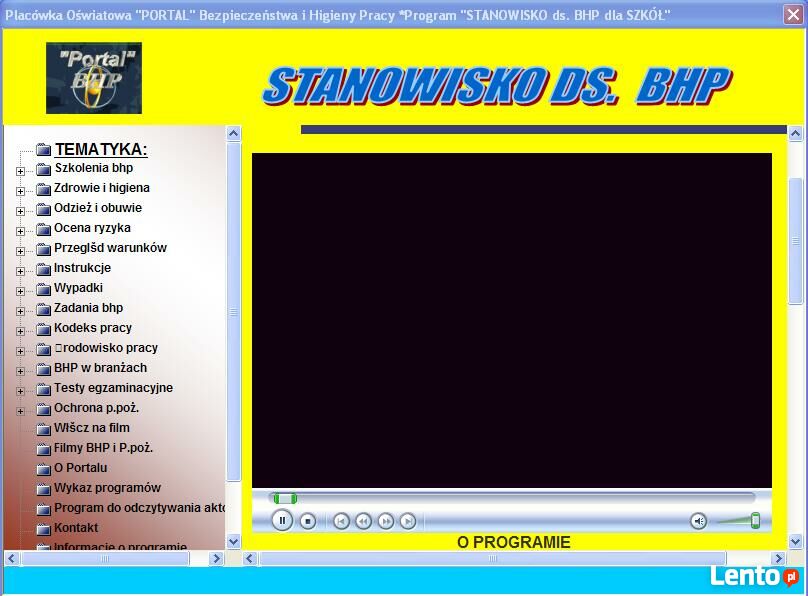The height and width of the screenshot is (596, 808).
Task: Click the Wykaz programów folder icon
Action: click(x=43, y=489)
